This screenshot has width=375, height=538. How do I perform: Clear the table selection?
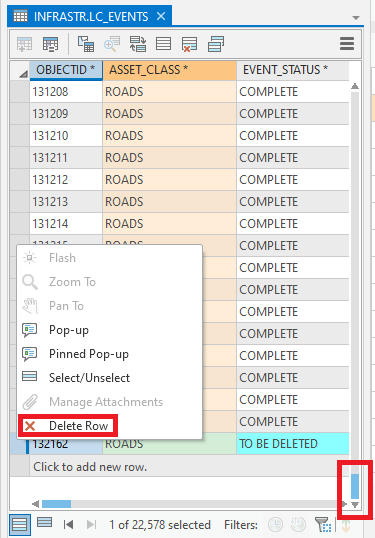coord(163,44)
